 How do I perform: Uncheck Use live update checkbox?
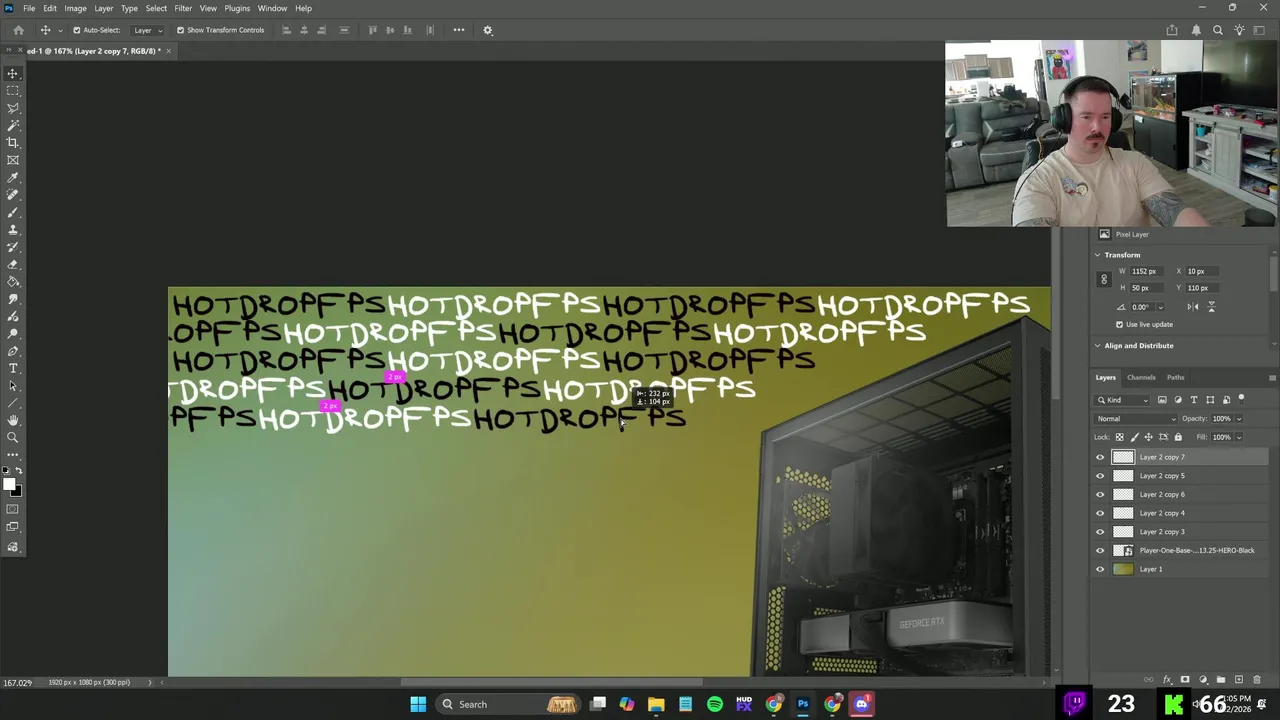click(1119, 324)
